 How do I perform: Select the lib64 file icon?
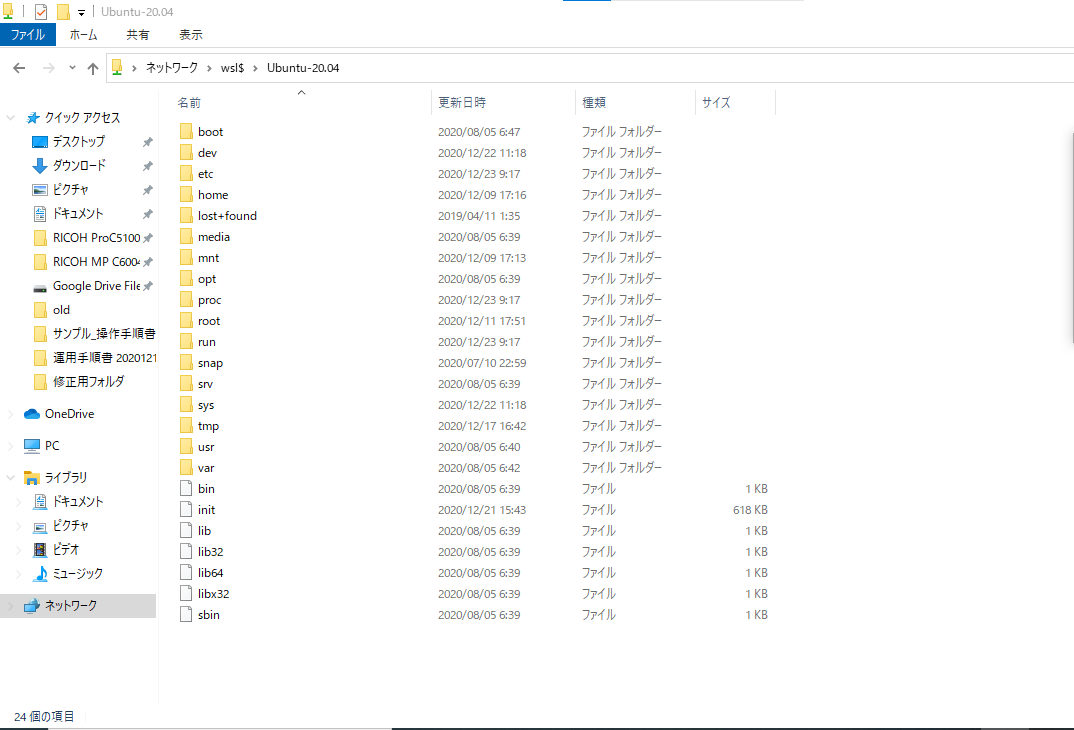click(x=186, y=572)
